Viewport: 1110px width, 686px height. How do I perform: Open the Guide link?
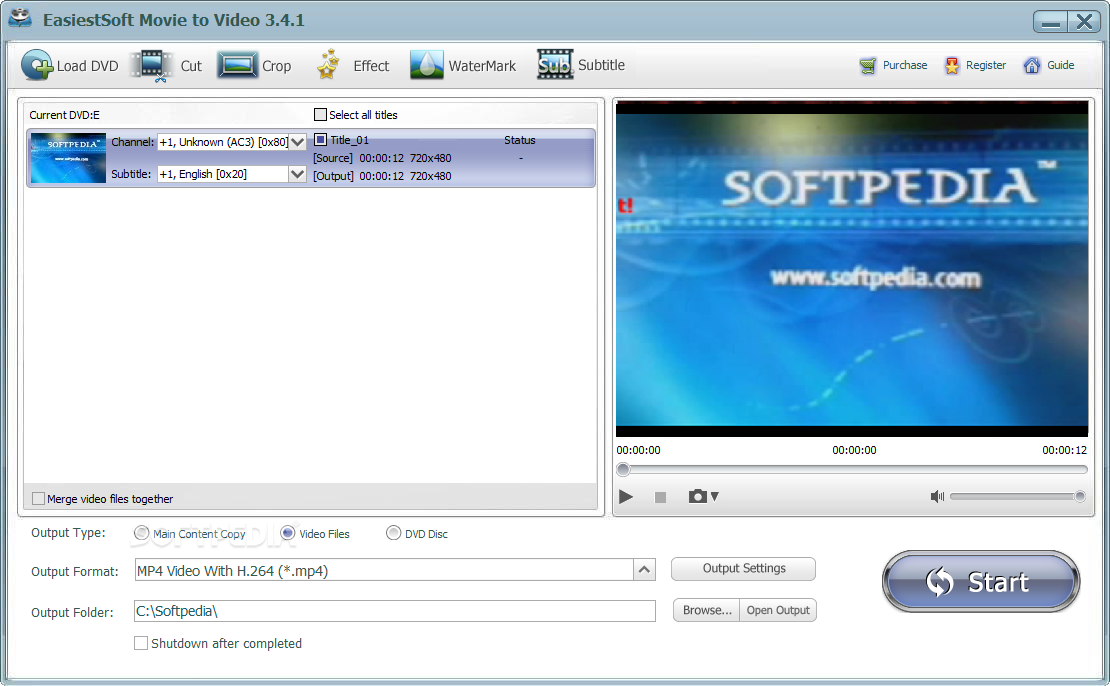pyautogui.click(x=1060, y=65)
